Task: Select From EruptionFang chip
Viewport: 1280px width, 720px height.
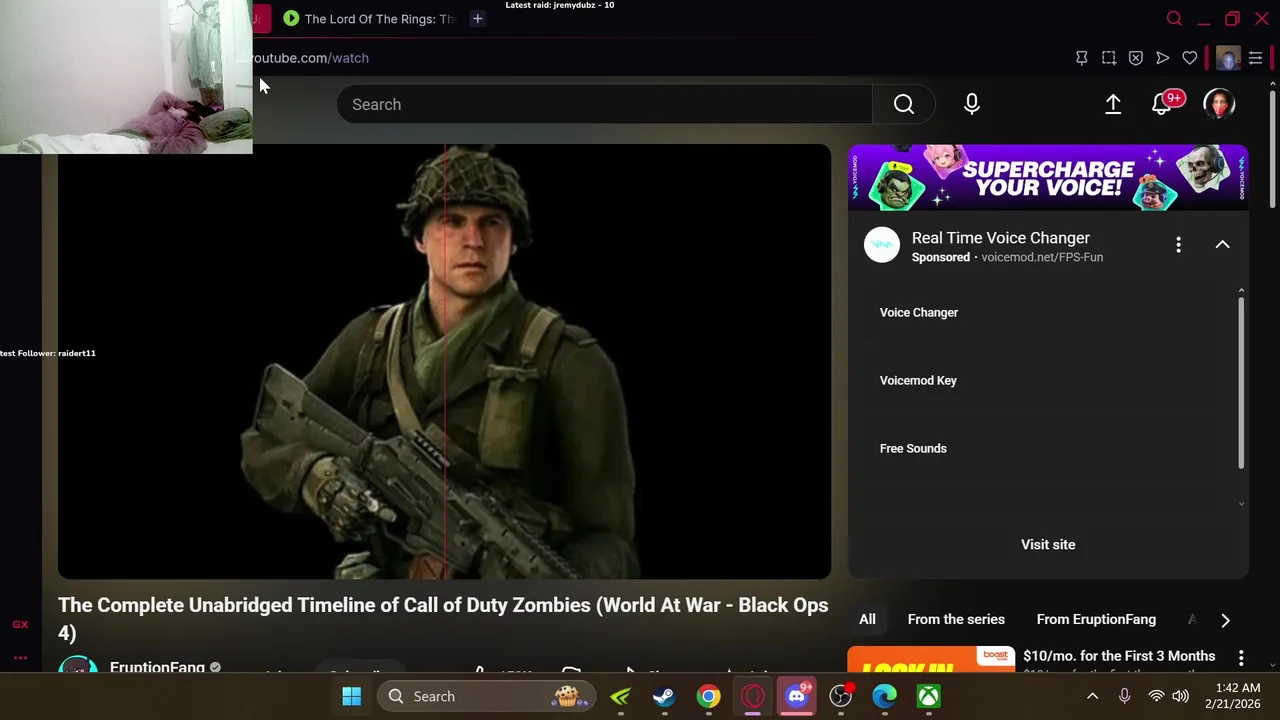Action: click(1096, 619)
